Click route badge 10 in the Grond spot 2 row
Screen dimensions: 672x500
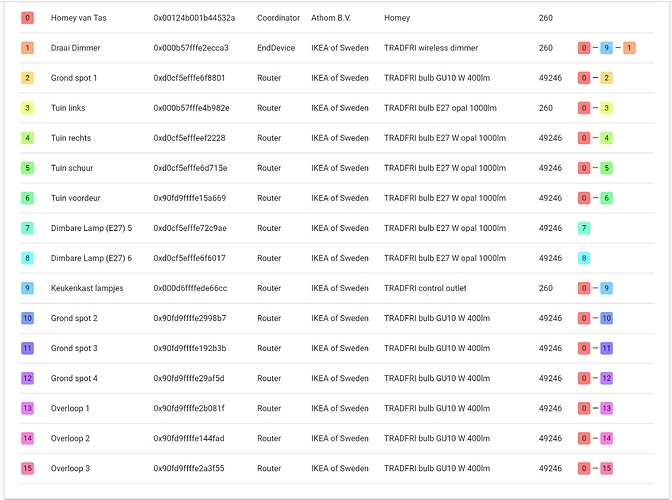pos(606,318)
